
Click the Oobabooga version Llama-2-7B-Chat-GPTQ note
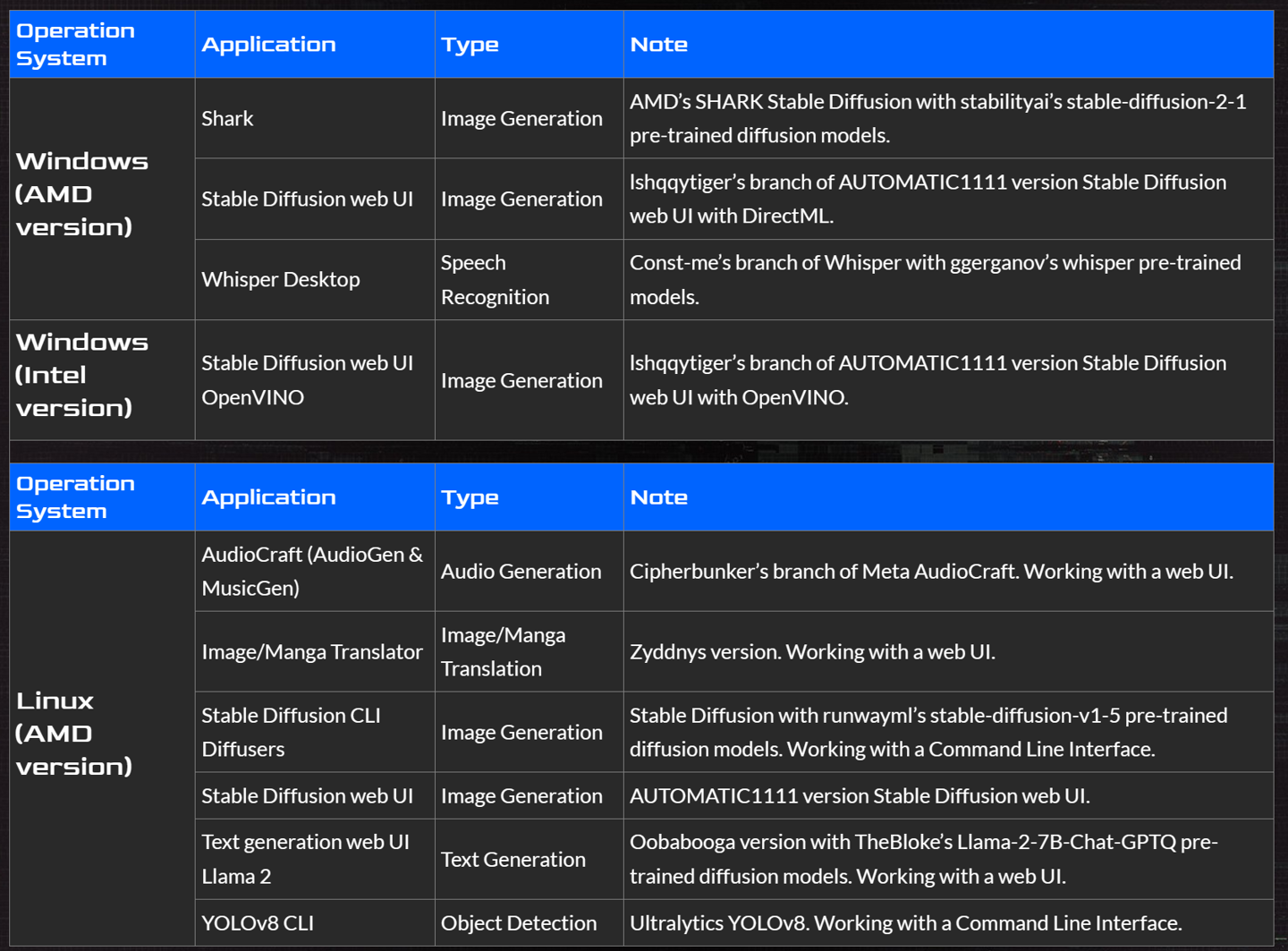tap(948, 859)
